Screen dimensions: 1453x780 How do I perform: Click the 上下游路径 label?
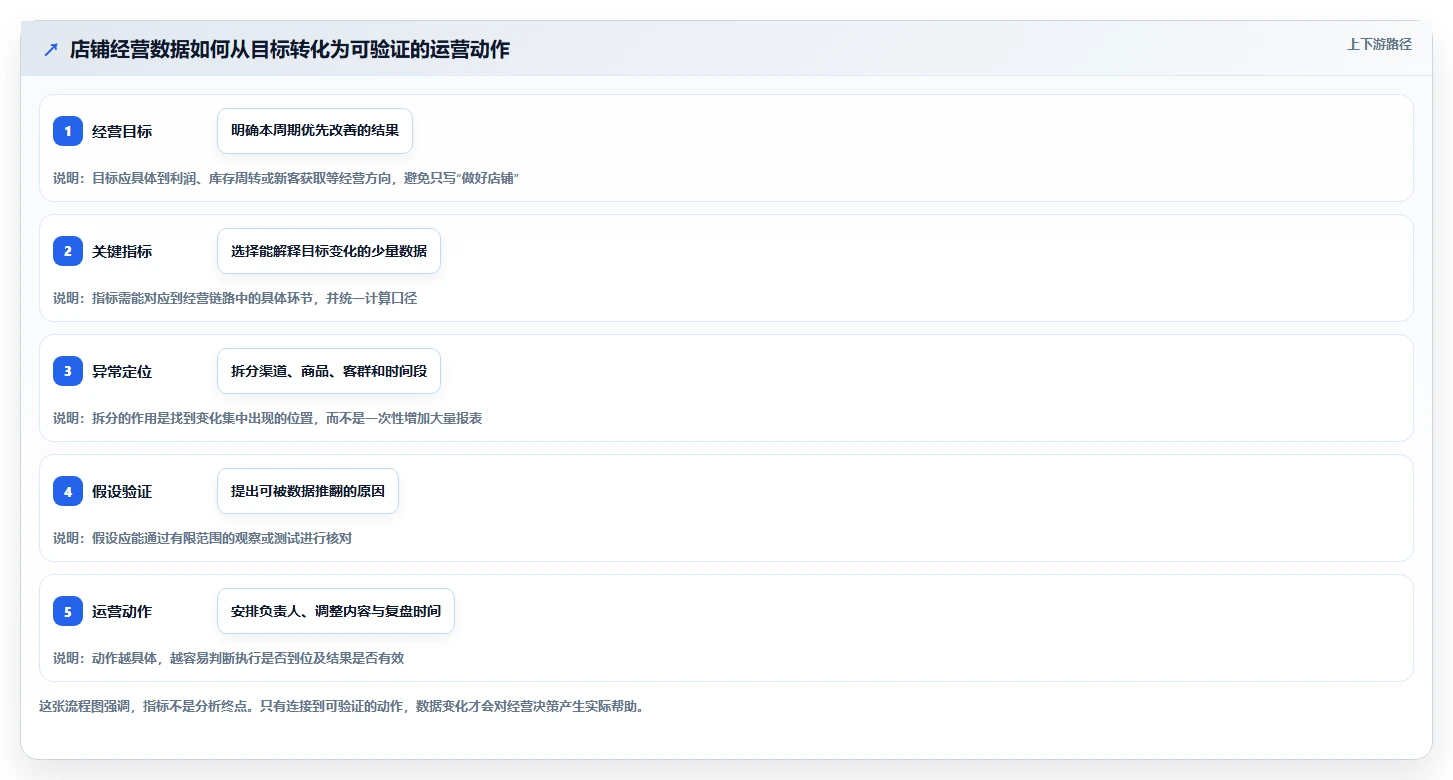click(x=1379, y=44)
